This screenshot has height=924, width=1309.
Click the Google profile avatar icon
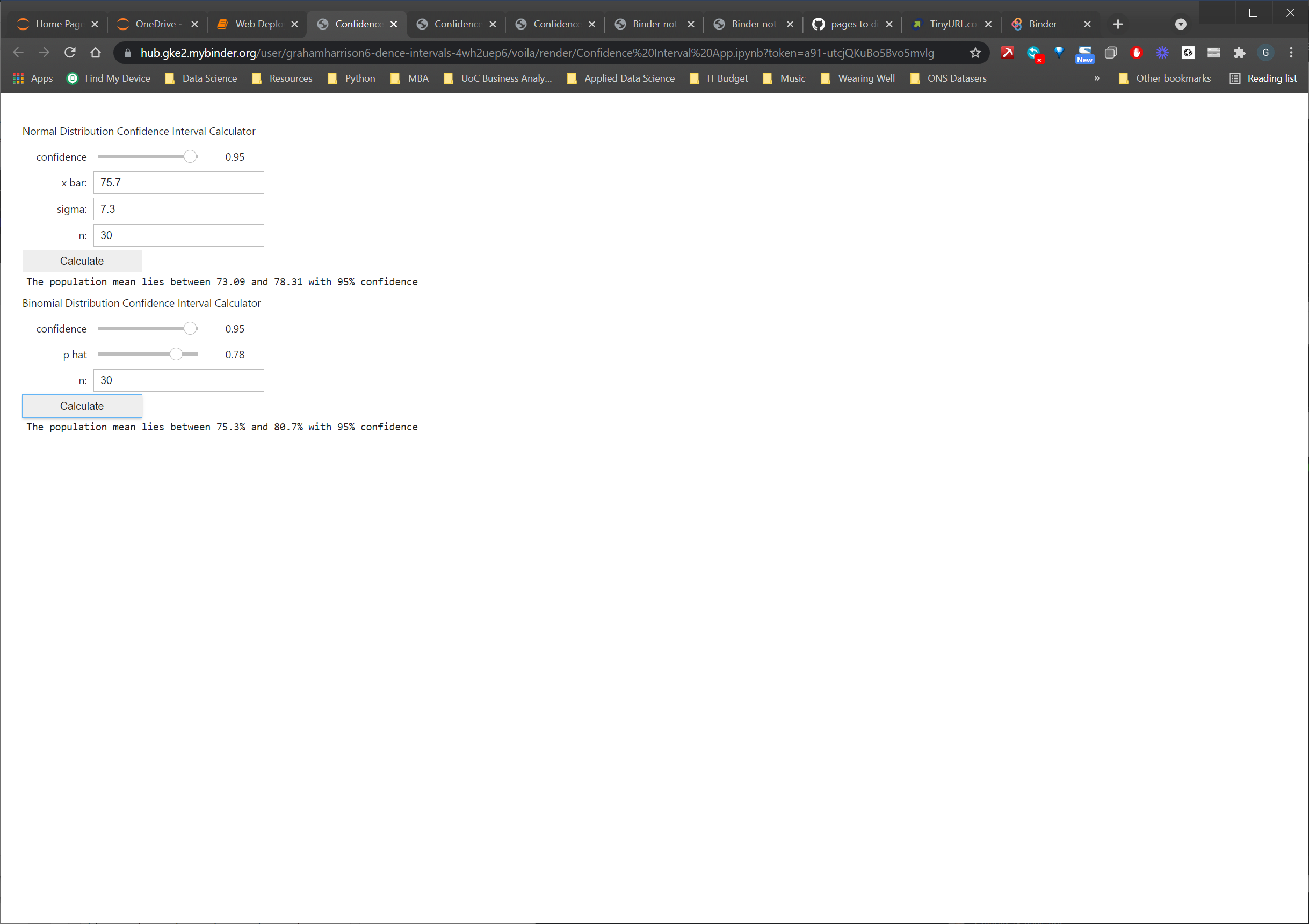(x=1265, y=53)
